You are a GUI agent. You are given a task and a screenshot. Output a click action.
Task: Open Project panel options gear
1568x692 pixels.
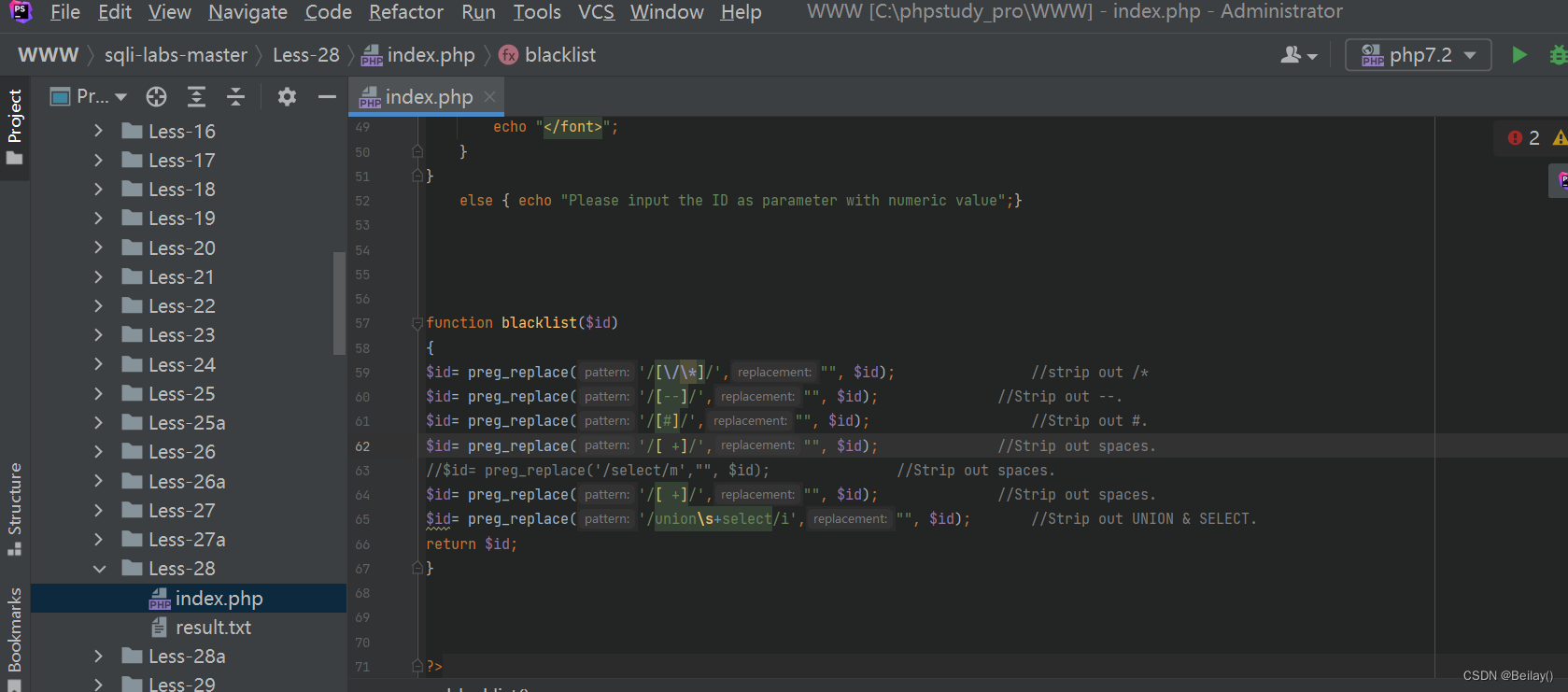(x=287, y=97)
